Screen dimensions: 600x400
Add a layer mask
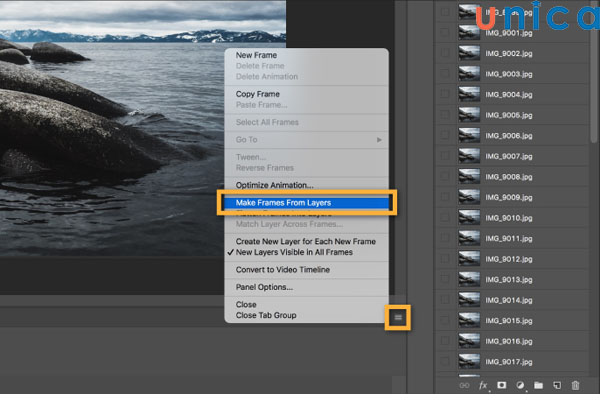coord(501,385)
